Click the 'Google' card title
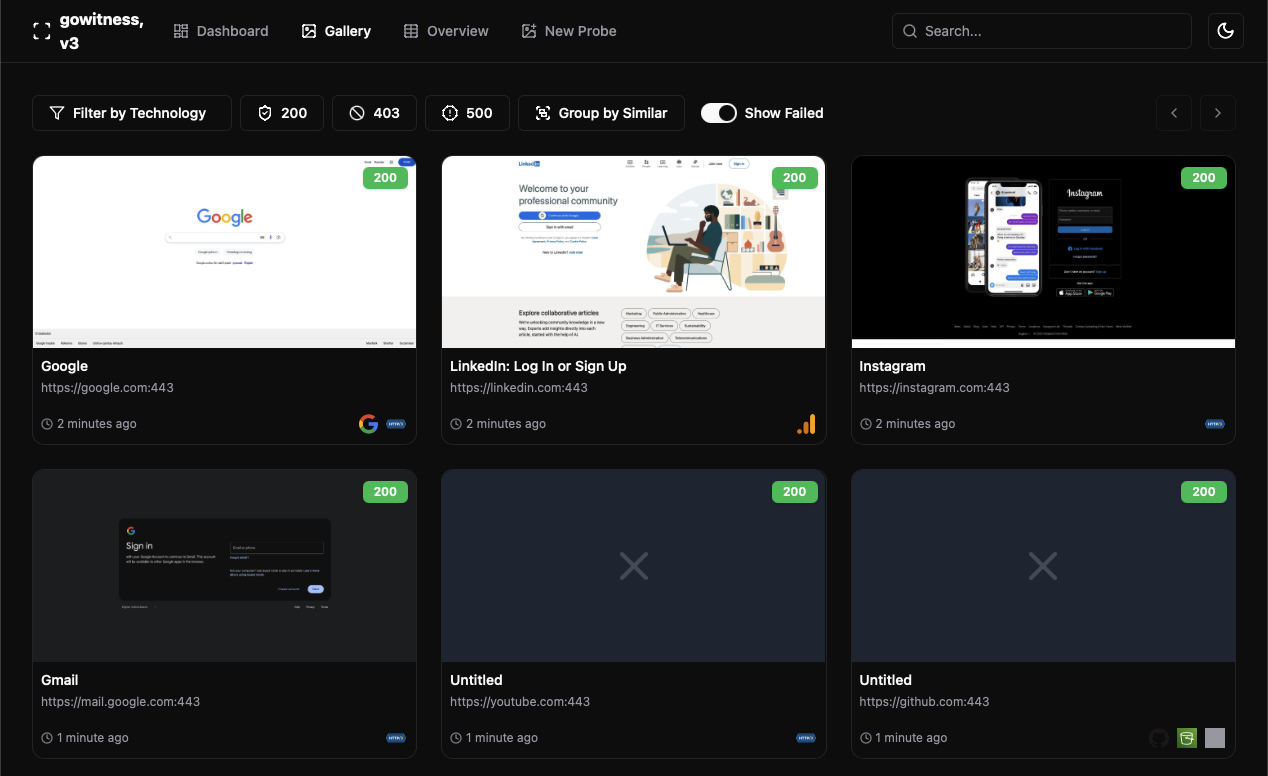1268x776 pixels. tap(65, 366)
